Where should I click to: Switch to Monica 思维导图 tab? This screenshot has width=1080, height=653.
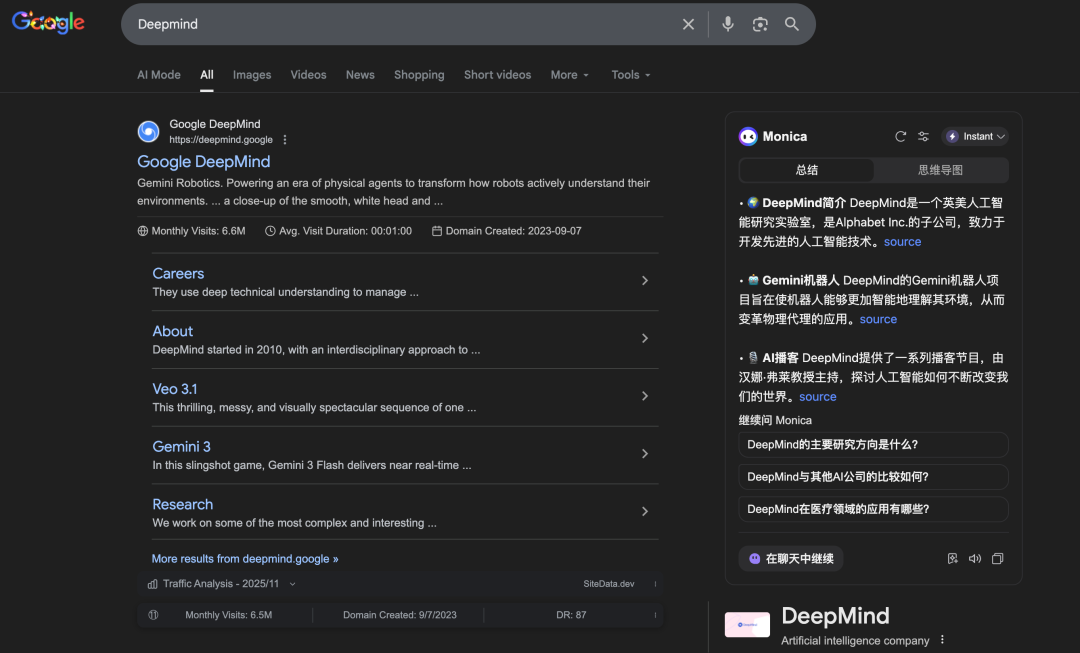940,170
